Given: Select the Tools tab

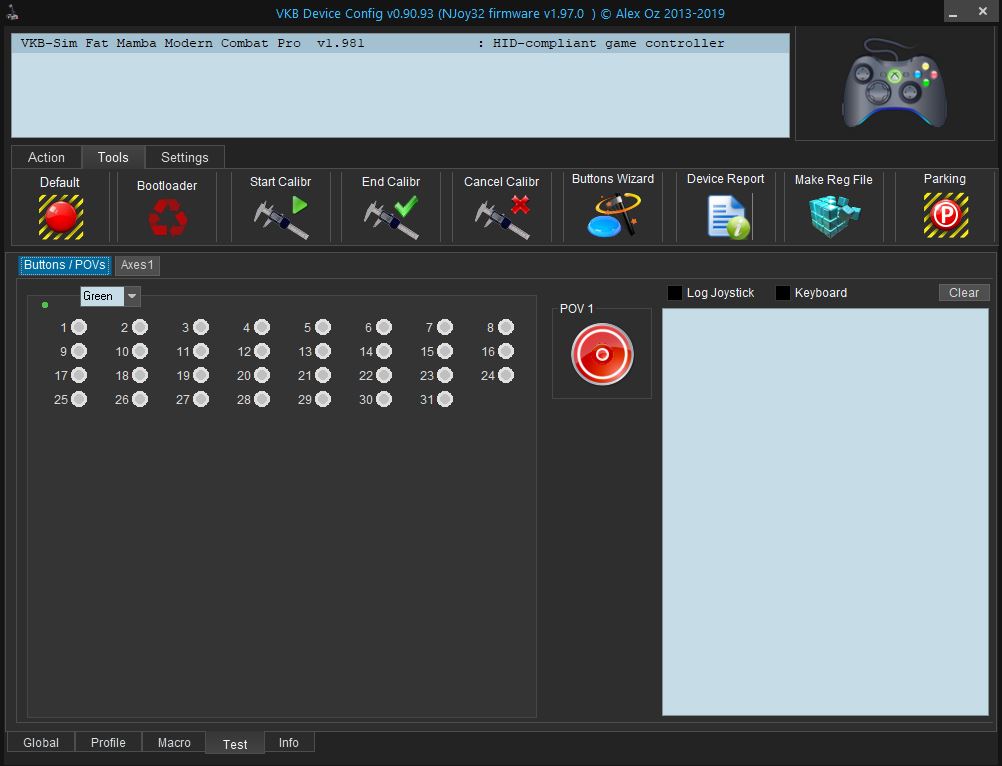Looking at the screenshot, I should (113, 157).
